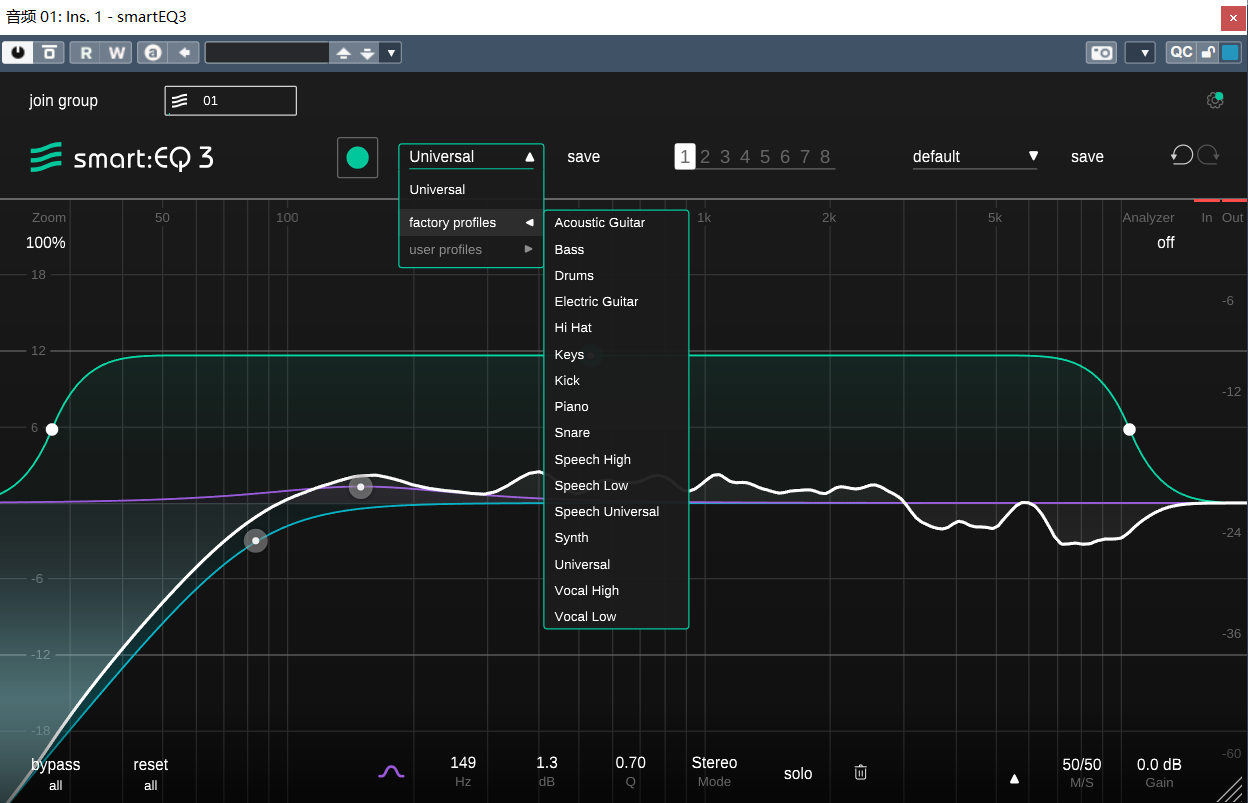Click the Zoom 100% value
Image resolution: width=1248 pixels, height=803 pixels.
point(46,243)
